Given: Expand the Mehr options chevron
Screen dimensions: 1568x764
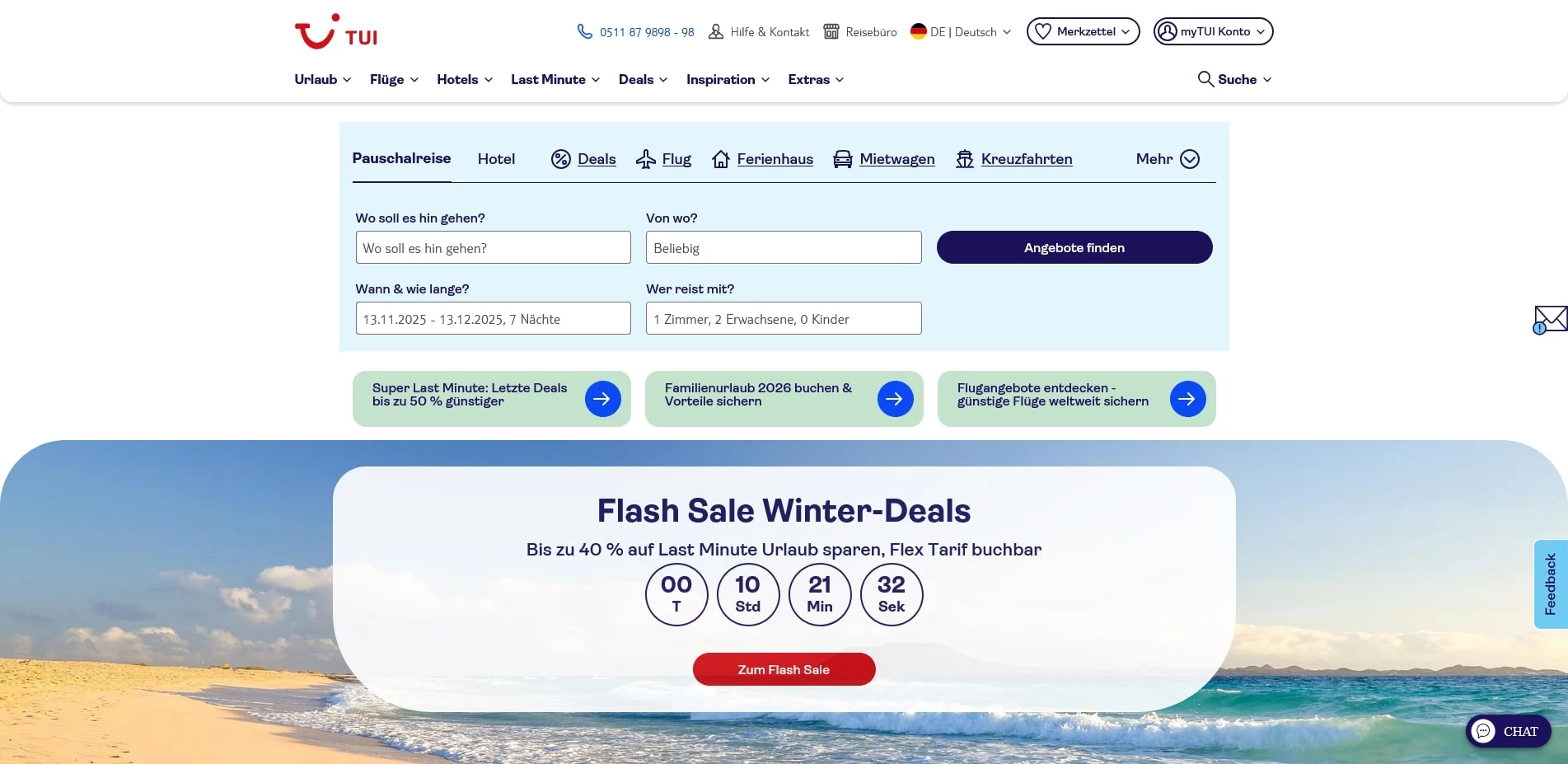Looking at the screenshot, I should (1189, 159).
